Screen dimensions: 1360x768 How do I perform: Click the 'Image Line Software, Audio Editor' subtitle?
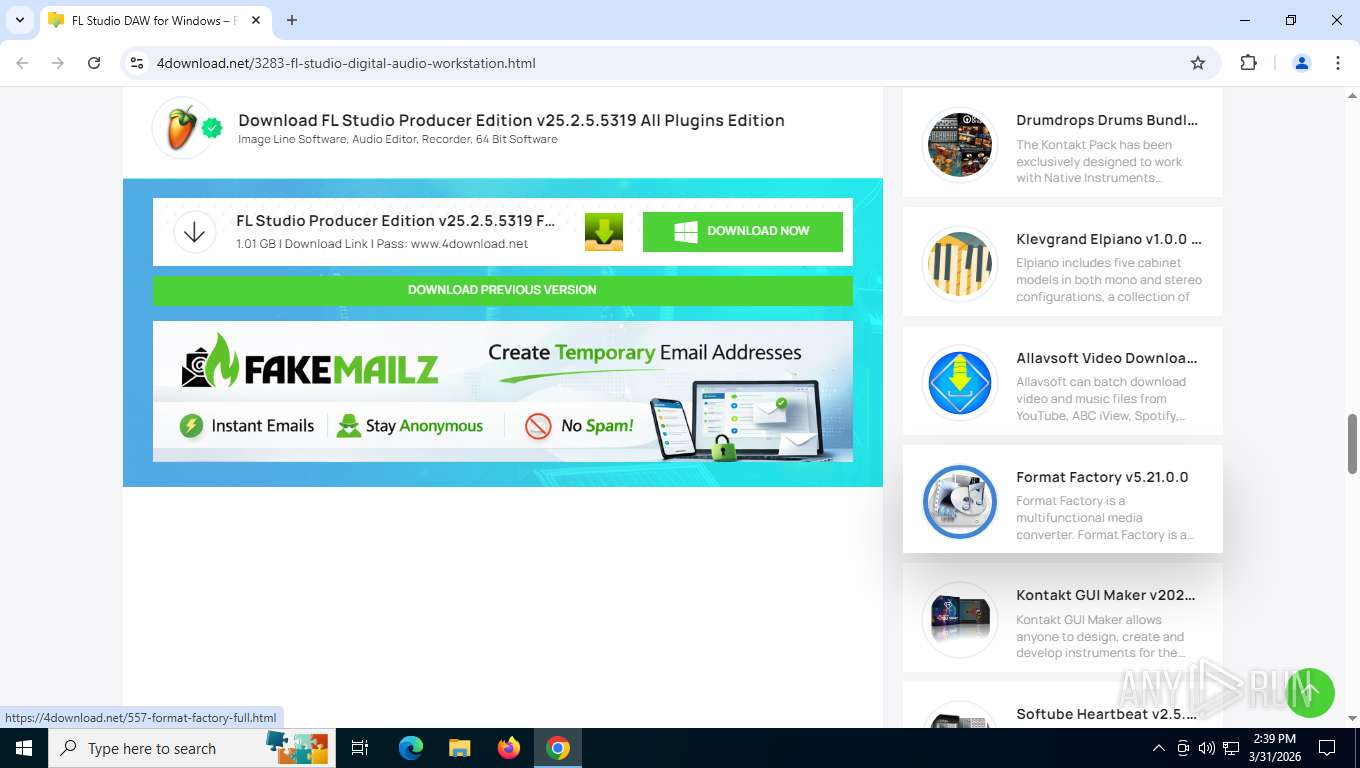point(398,139)
